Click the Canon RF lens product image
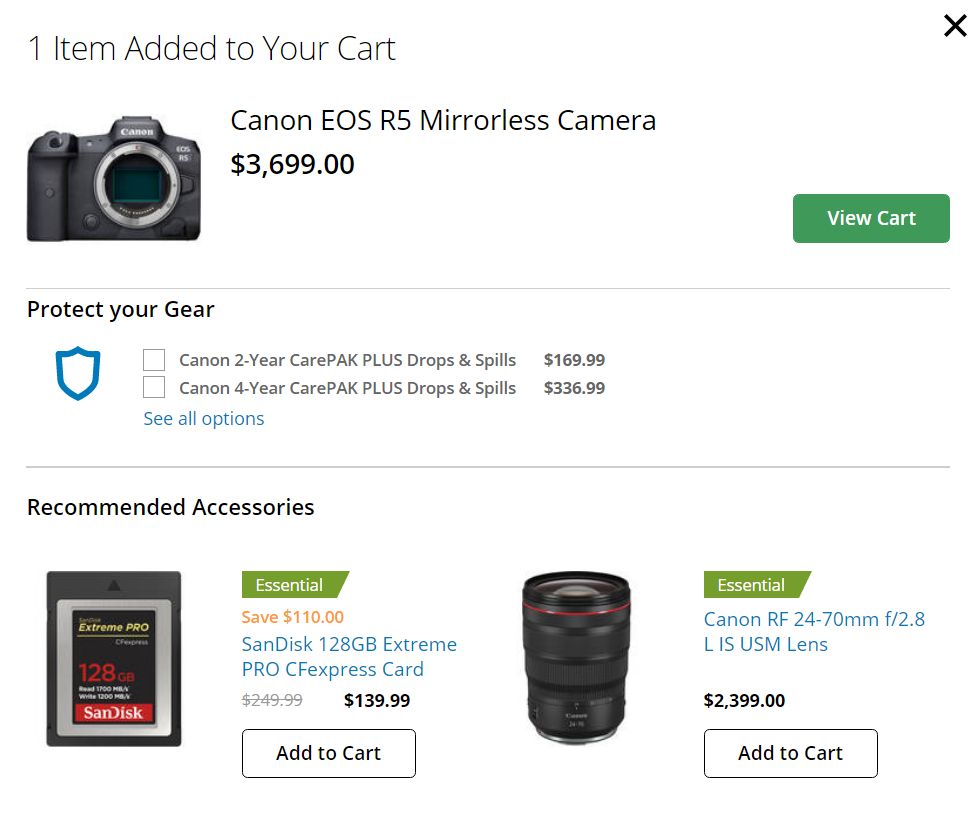 tap(578, 660)
